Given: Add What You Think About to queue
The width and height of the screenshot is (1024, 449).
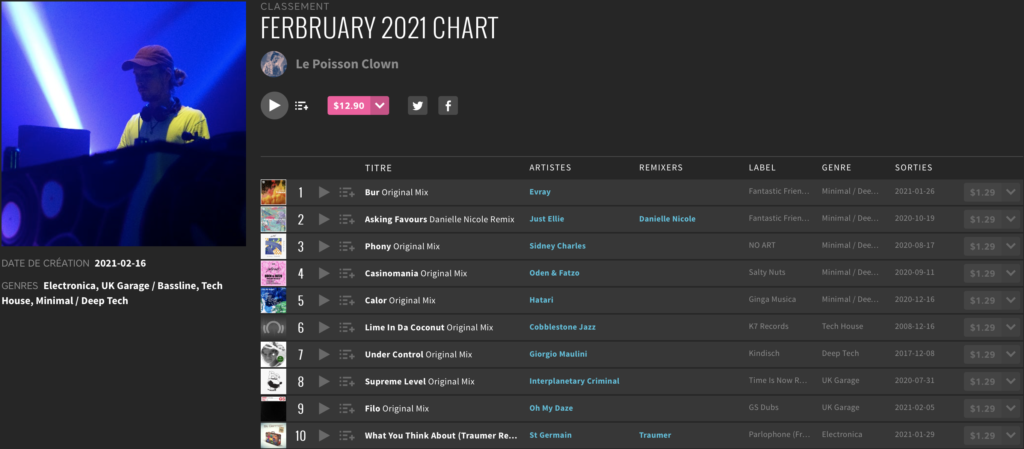Looking at the screenshot, I should (x=347, y=435).
